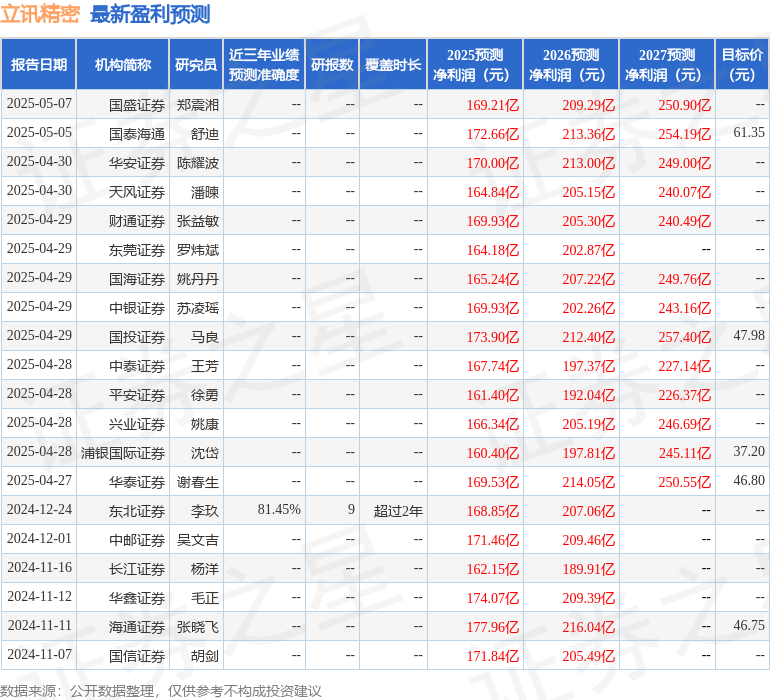Screen dimensions: 770x700
Task: Click target price 46.80
Action: pyautogui.click(x=749, y=480)
